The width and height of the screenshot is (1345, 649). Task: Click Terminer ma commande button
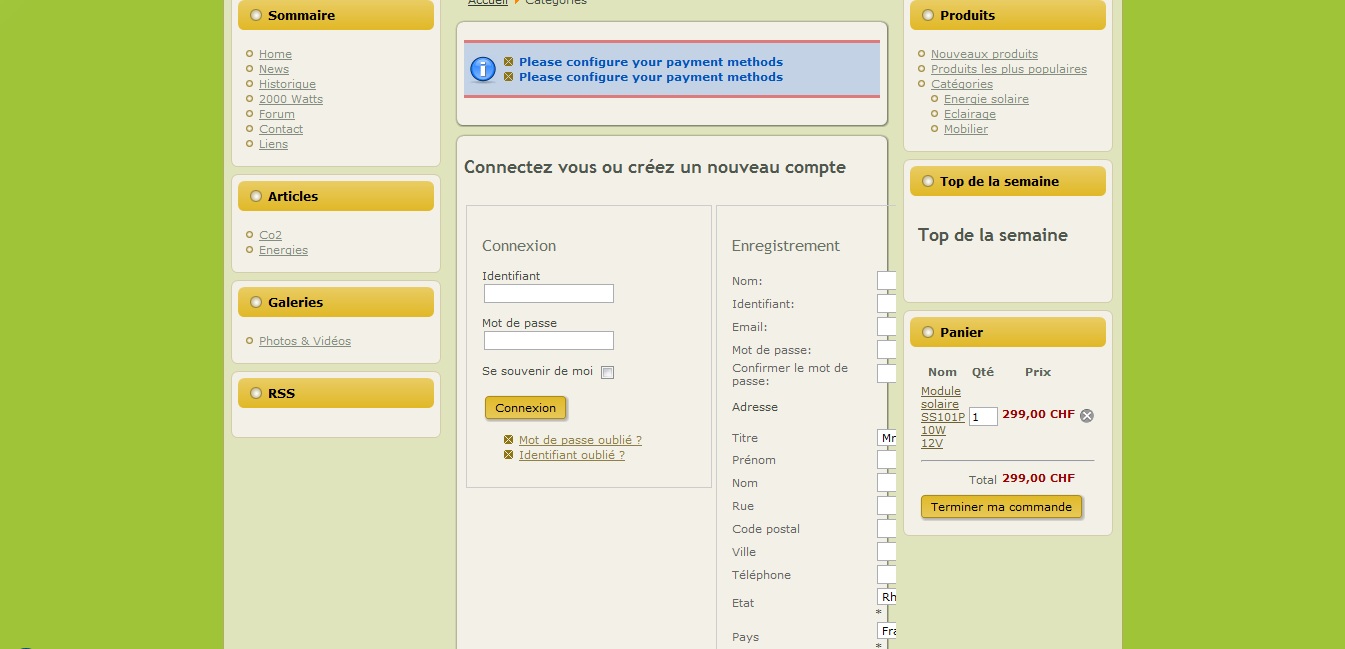point(1001,507)
